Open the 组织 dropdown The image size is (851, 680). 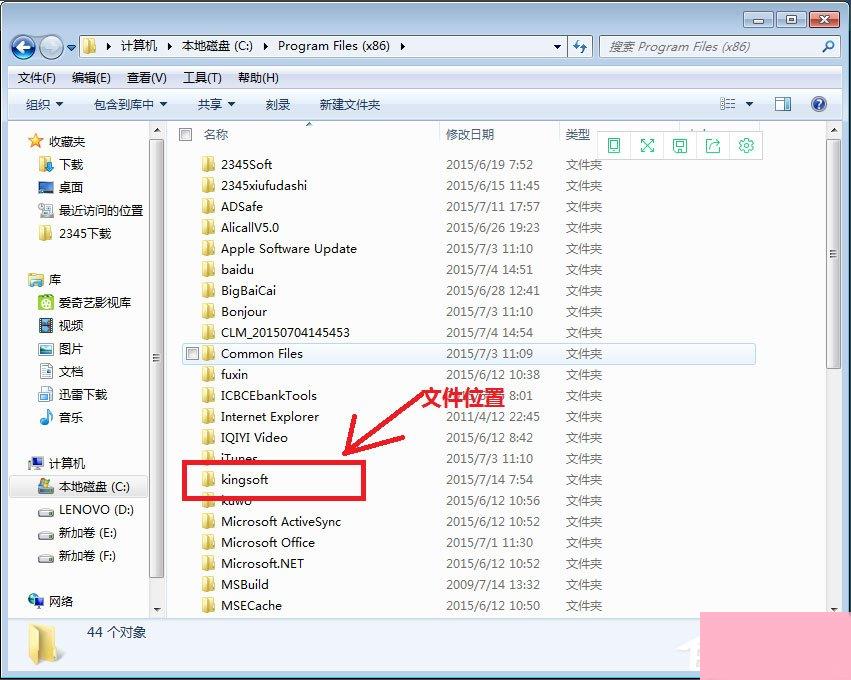tap(45, 104)
